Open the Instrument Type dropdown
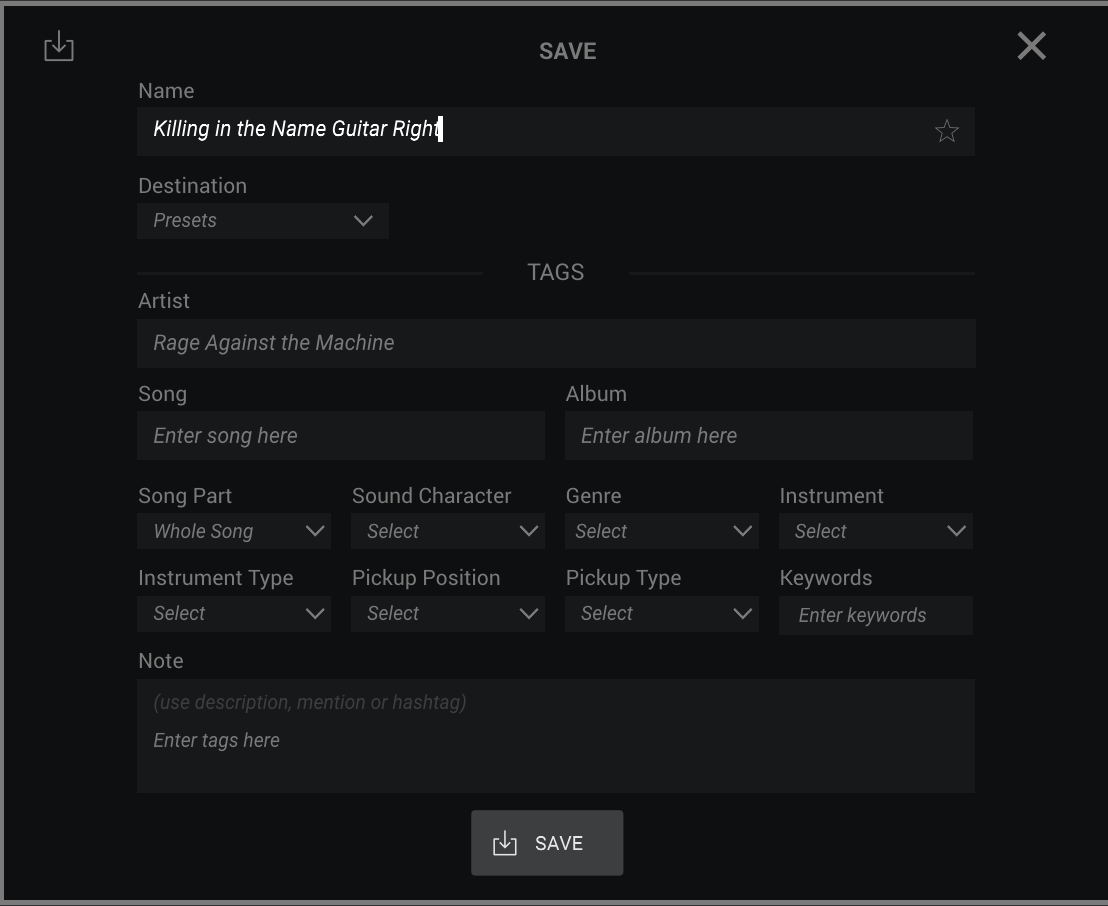Image resolution: width=1108 pixels, height=906 pixels. click(x=234, y=613)
